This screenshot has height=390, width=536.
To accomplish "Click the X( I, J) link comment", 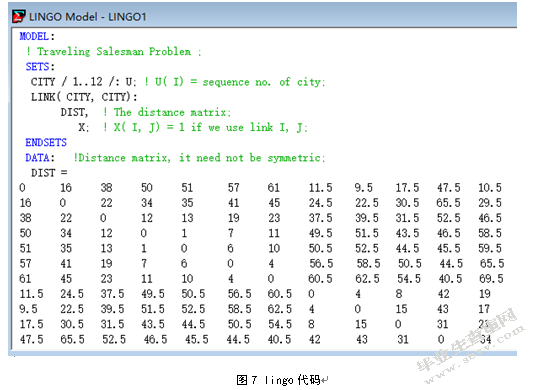I will [x=205, y=127].
